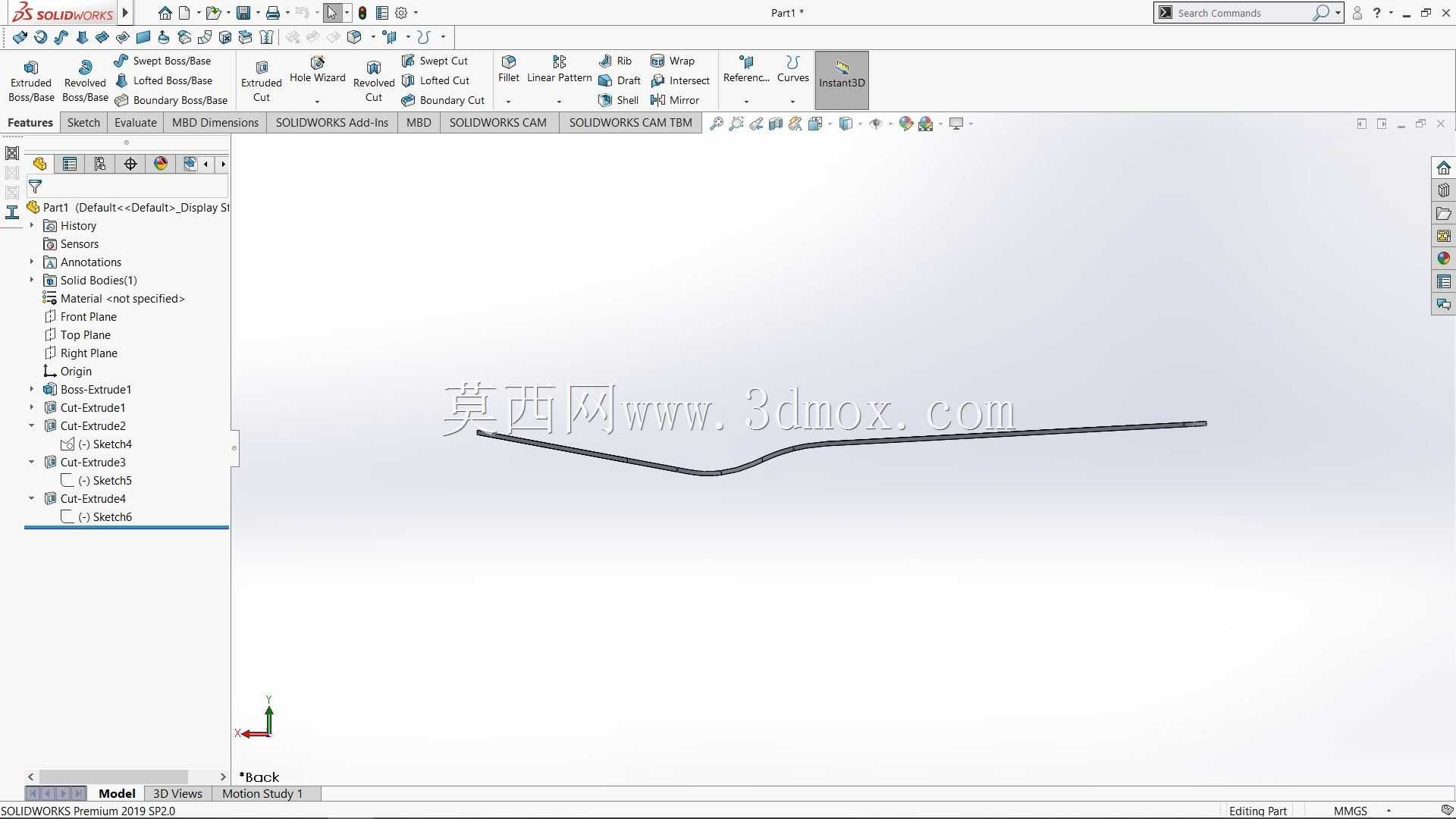
Task: Click the feature tree horizontal scrollbar
Action: point(114,777)
